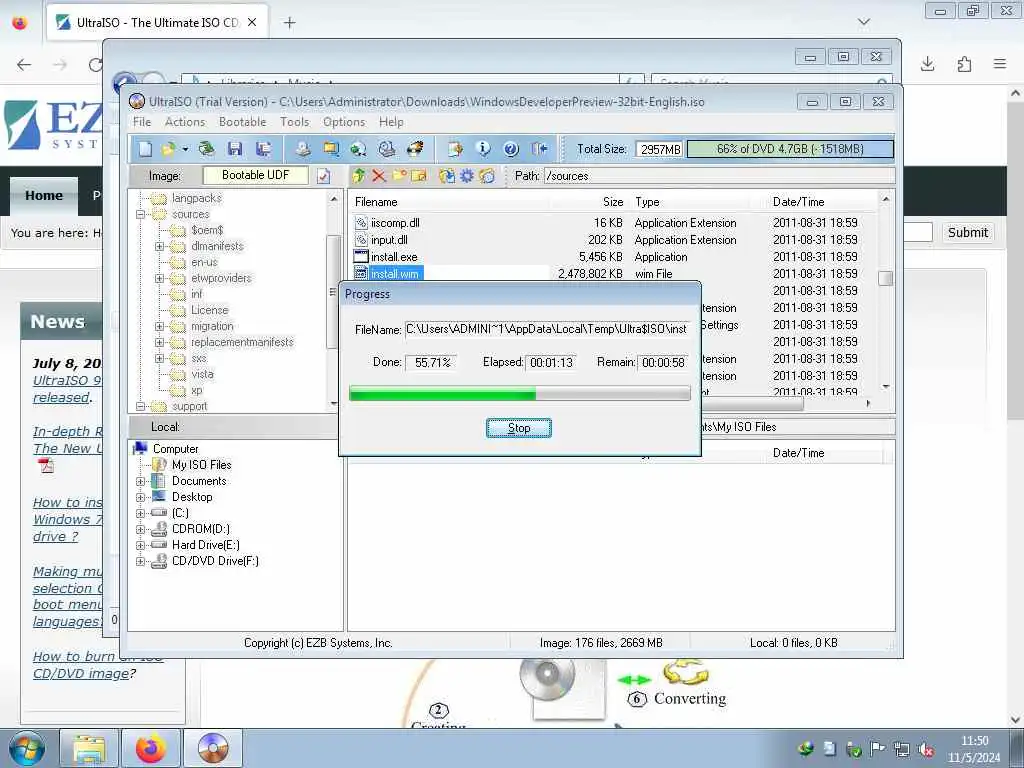
Task: Click the Extract files icon in image toolbar
Action: click(x=447, y=176)
